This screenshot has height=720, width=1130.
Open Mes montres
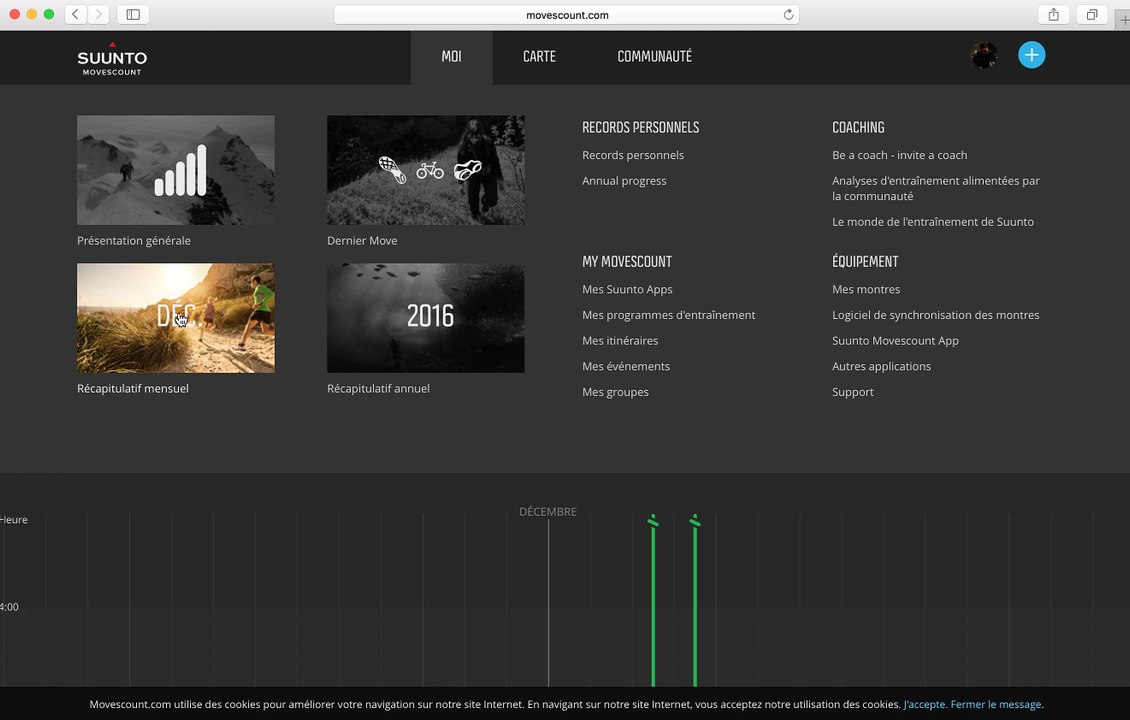pos(866,289)
